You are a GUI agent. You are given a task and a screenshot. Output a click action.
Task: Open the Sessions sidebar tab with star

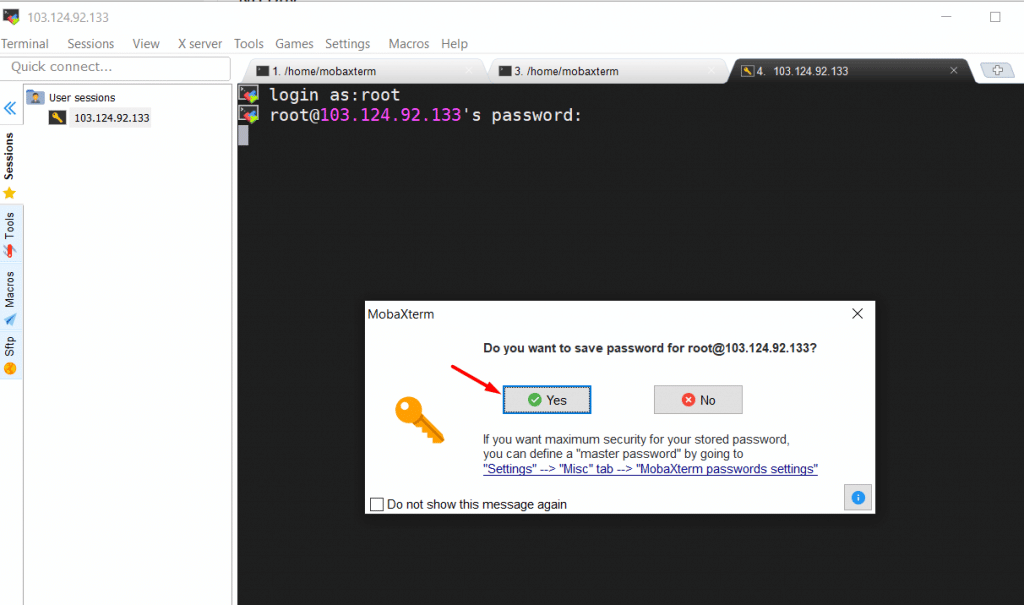[x=9, y=165]
